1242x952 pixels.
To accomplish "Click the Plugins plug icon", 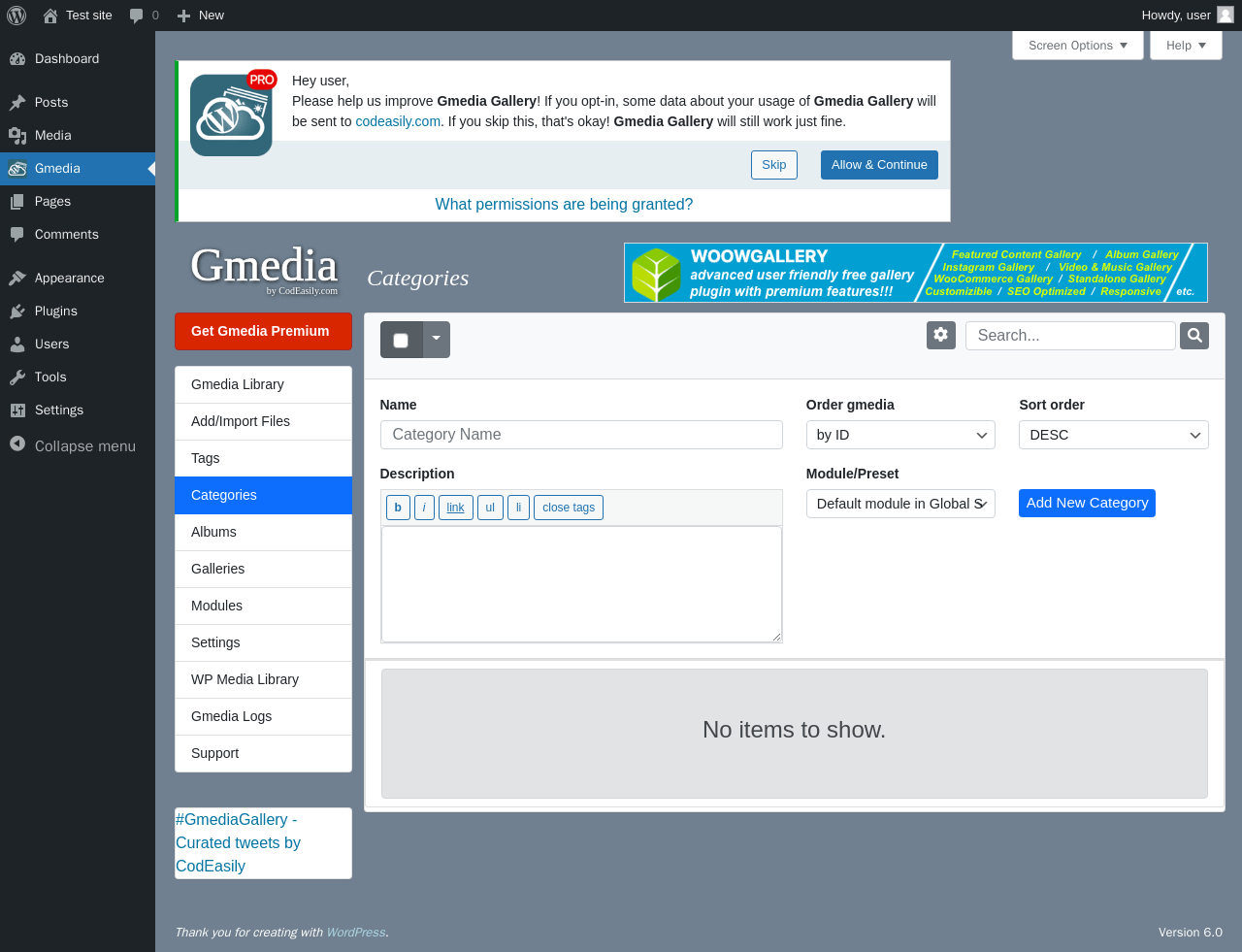I will click(x=17, y=311).
